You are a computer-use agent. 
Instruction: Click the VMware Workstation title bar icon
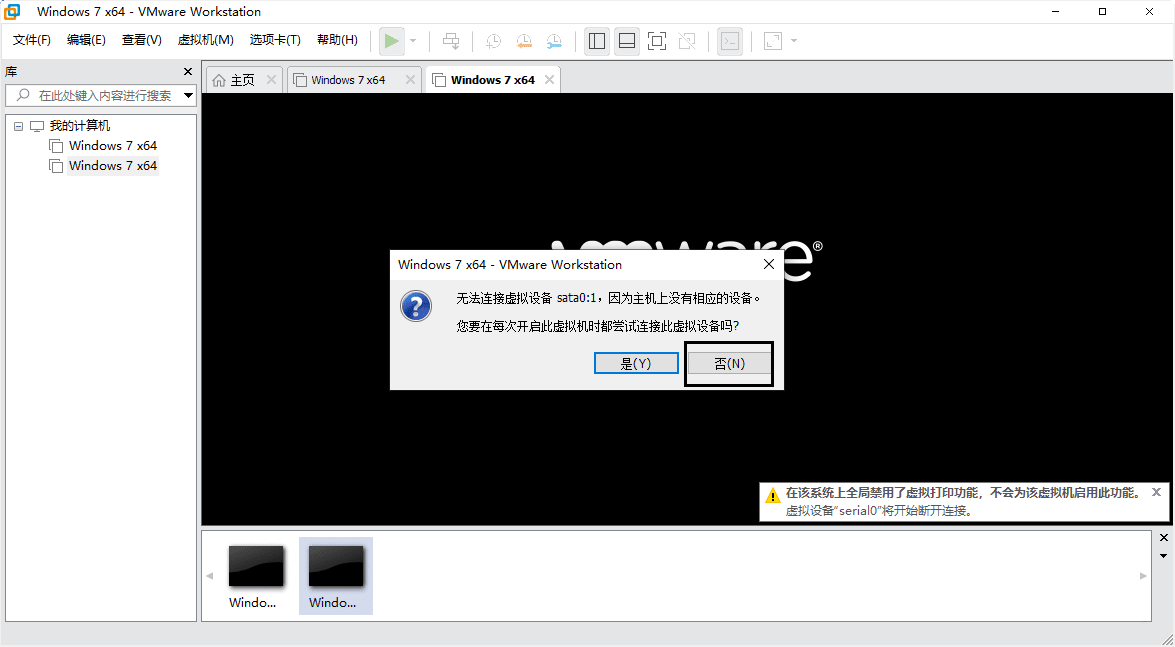click(x=12, y=11)
